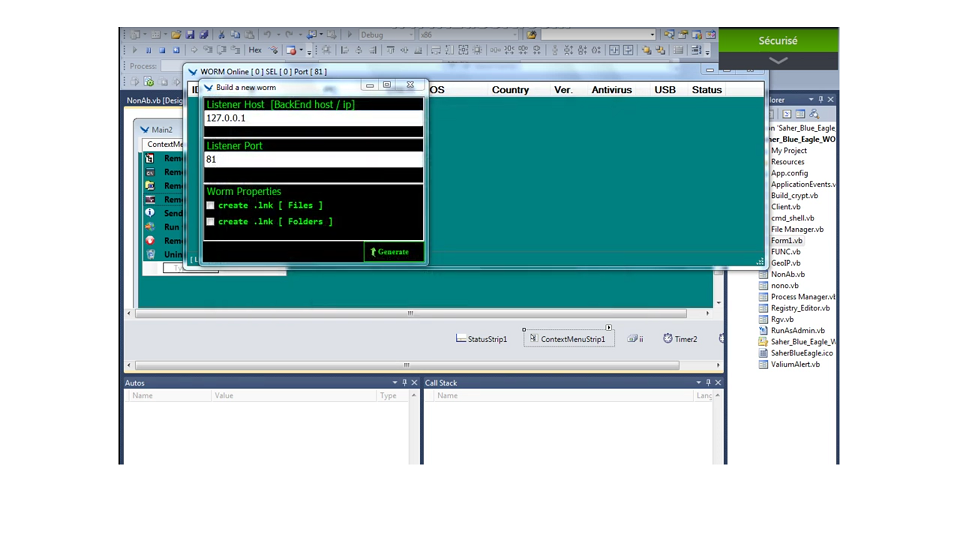960x540 pixels.
Task: Select App.config in Solution Explorer
Action: click(789, 173)
